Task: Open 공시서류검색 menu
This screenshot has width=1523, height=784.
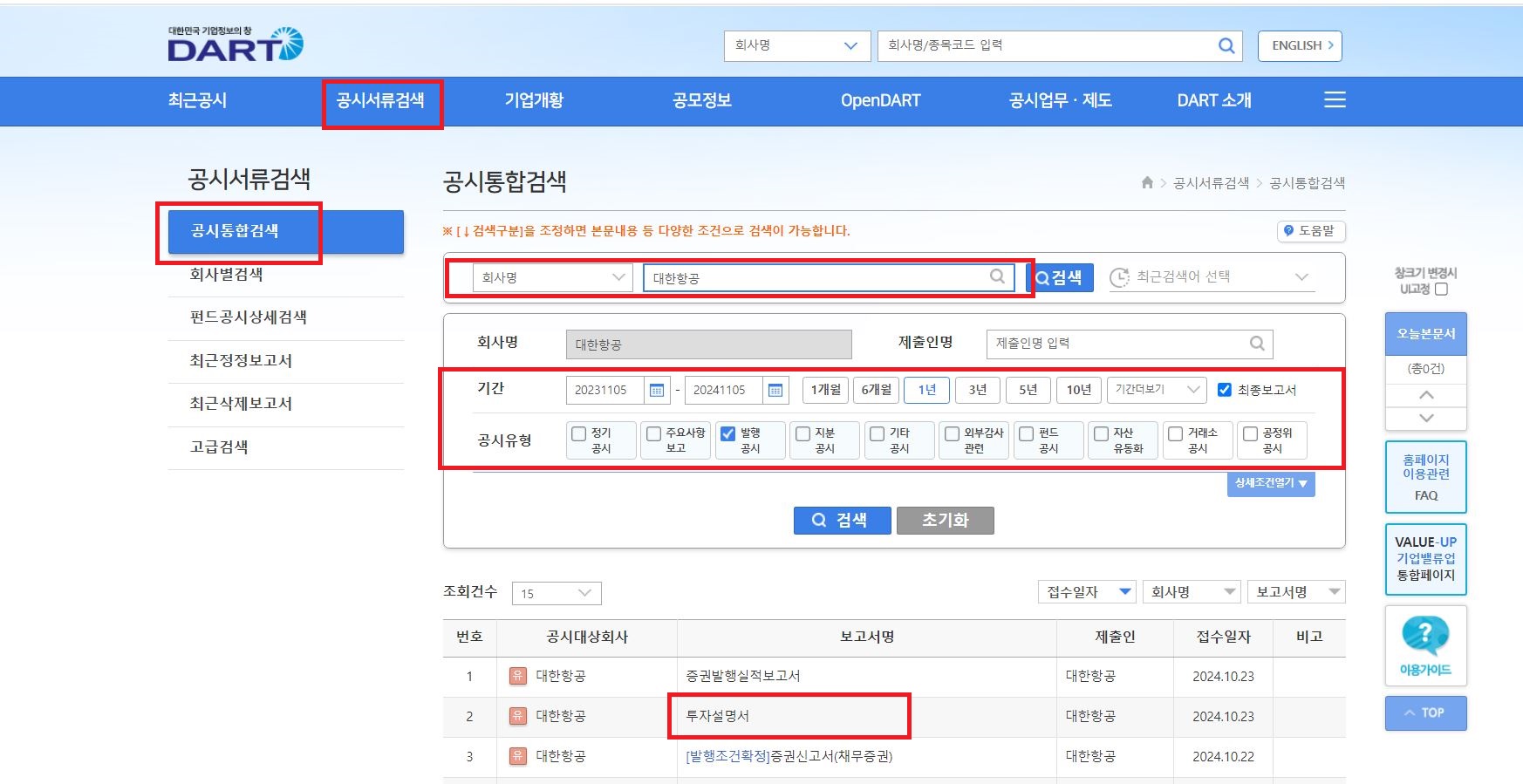Action: pyautogui.click(x=380, y=100)
